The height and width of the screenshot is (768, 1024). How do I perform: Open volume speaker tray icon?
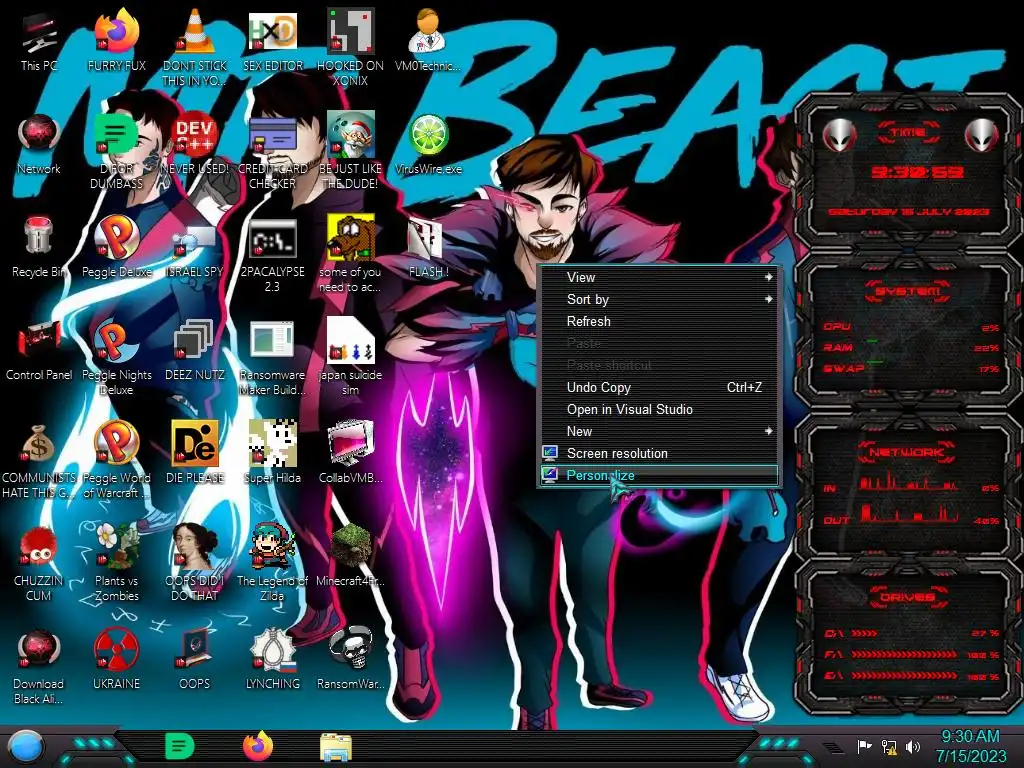913,746
